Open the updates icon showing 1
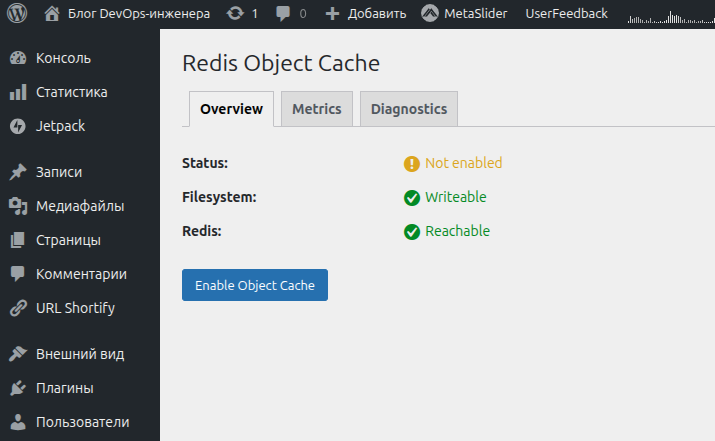Viewport: 715px width, 441px height. point(235,14)
